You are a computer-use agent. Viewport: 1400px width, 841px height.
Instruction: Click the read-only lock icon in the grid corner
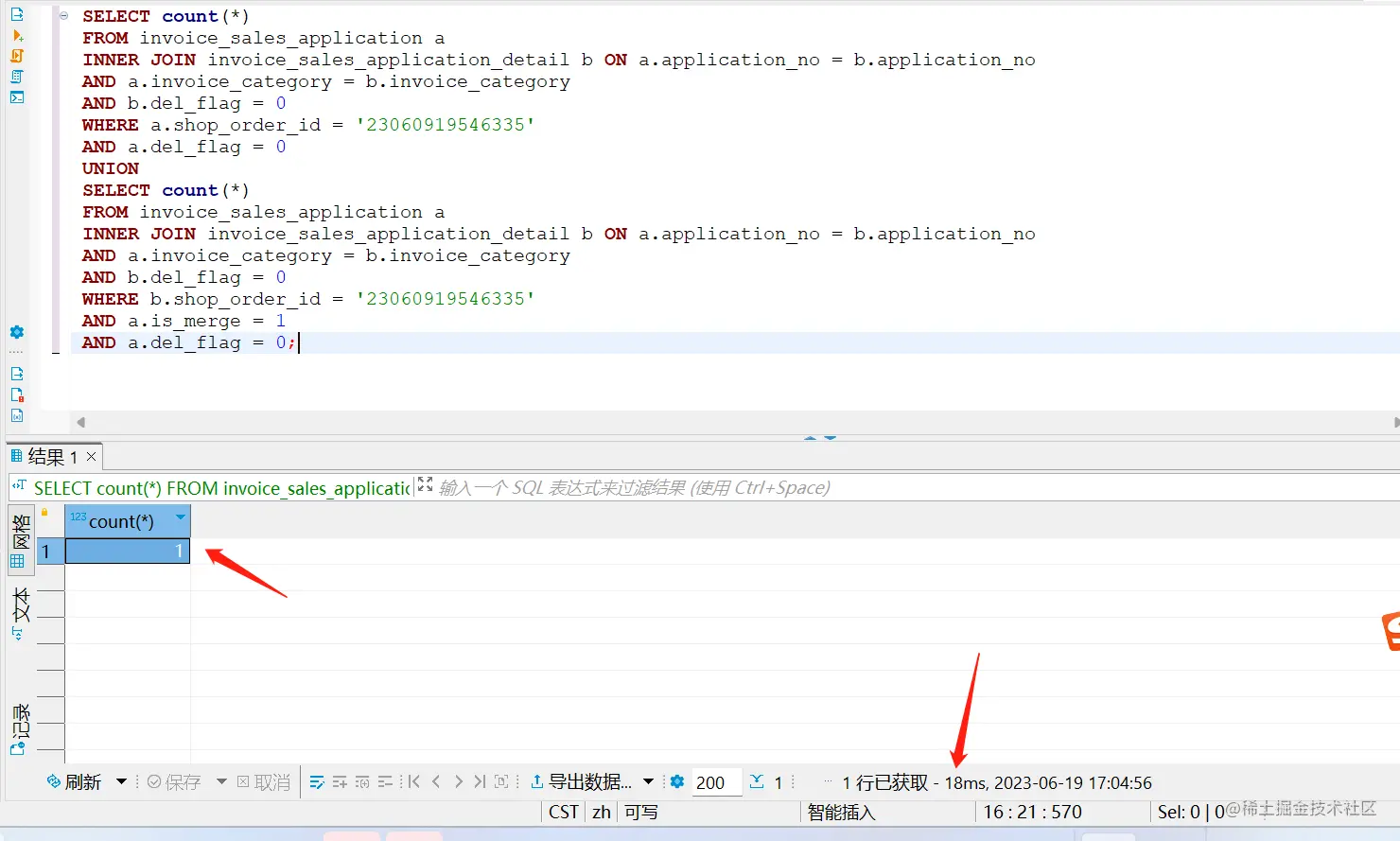44,513
